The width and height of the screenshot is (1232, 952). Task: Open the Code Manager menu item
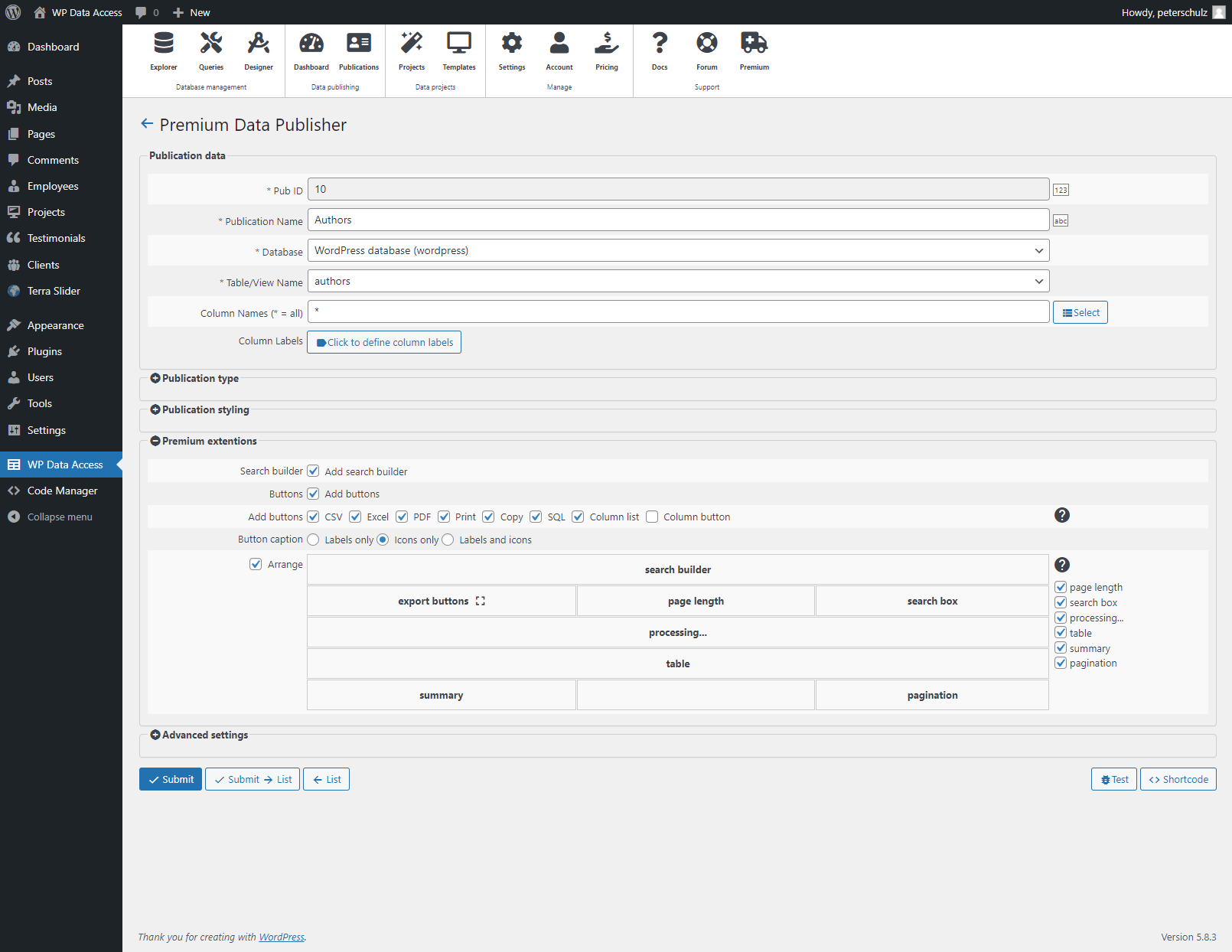tap(62, 491)
